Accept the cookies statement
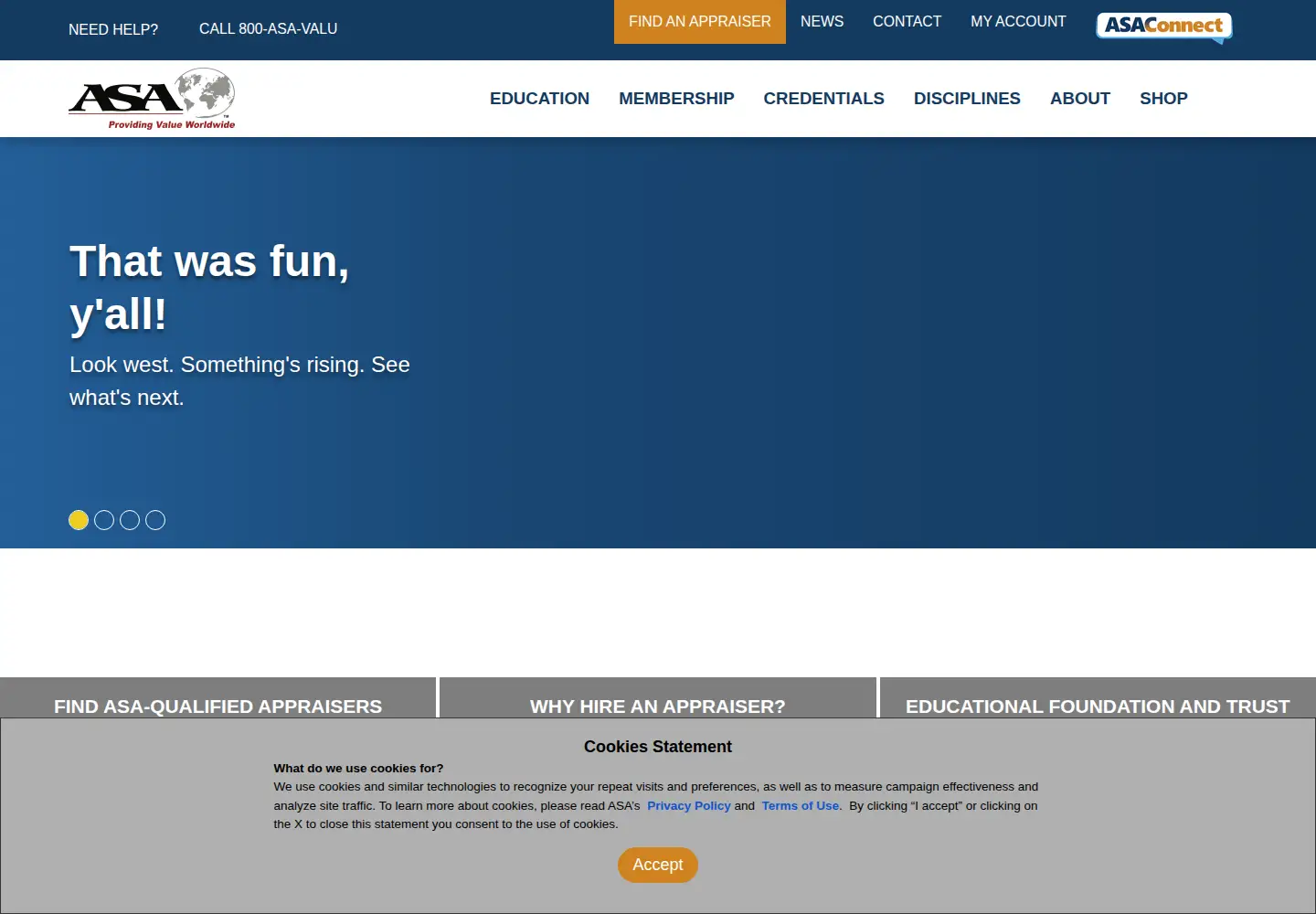The height and width of the screenshot is (914, 1316). 658,865
